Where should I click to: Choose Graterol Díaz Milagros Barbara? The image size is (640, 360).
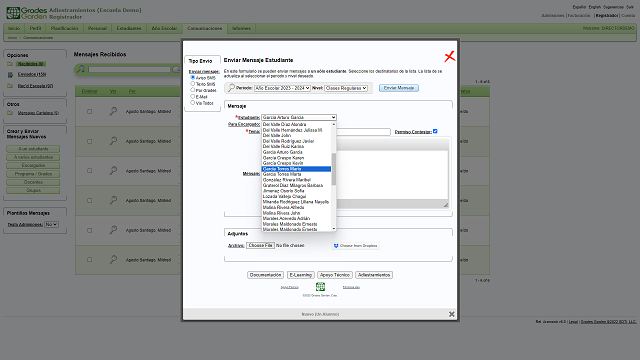(293, 185)
